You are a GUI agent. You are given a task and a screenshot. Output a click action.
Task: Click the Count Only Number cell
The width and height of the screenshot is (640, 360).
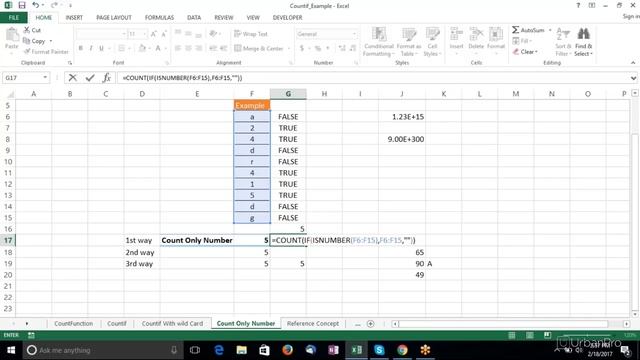197,240
